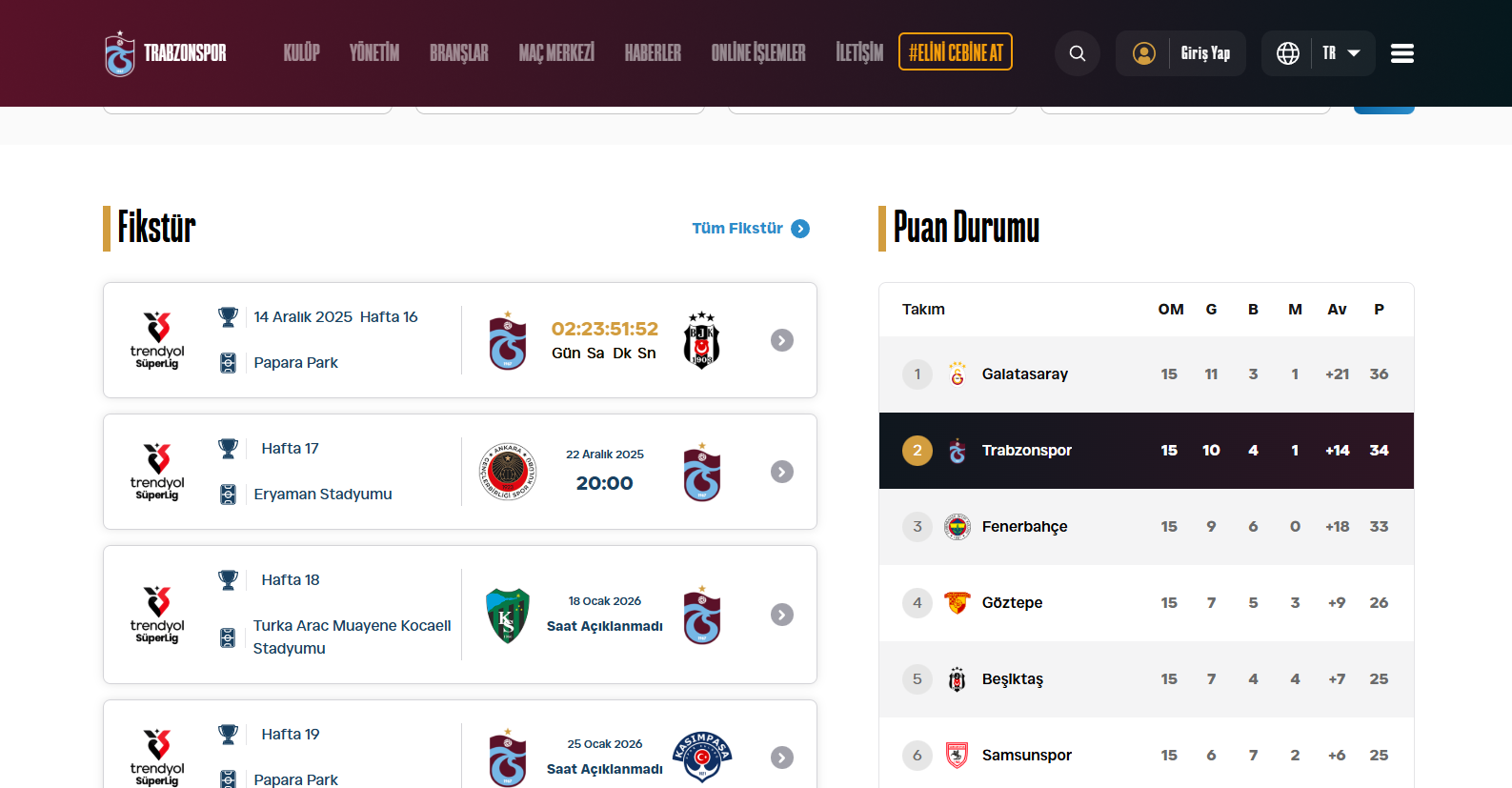Select the Galatasaray row in standings
This screenshot has width=1512, height=788.
click(x=1146, y=374)
